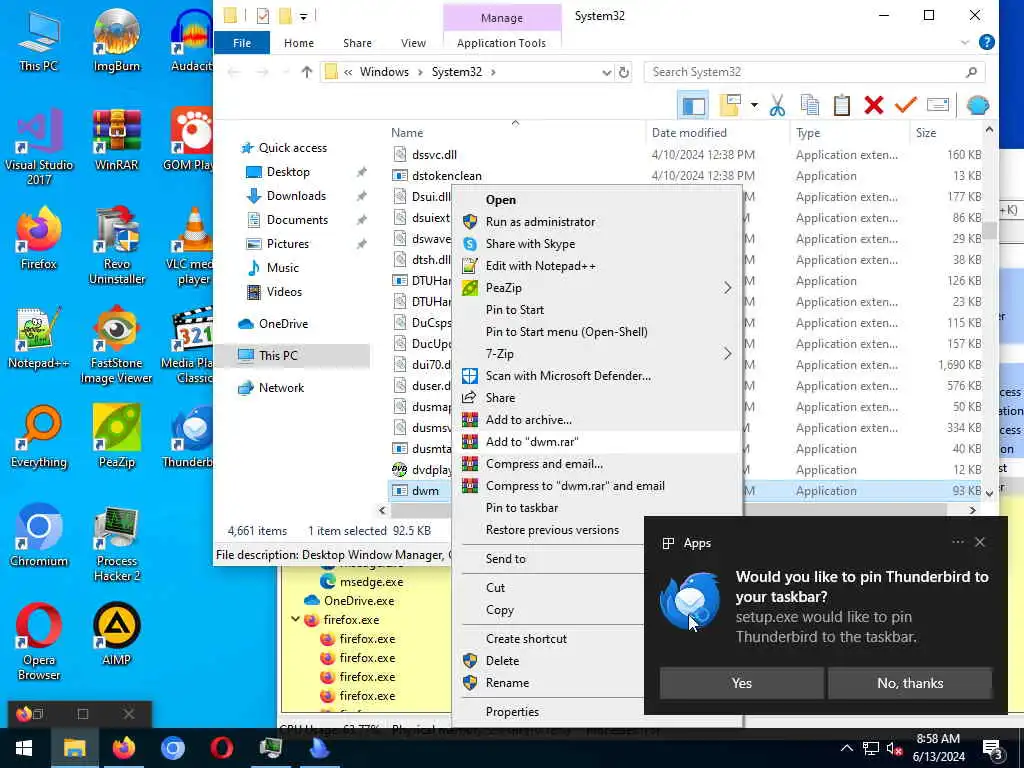Choose Edit with Notepad++ in context menu
Screen dimensions: 1024x768
541,266
